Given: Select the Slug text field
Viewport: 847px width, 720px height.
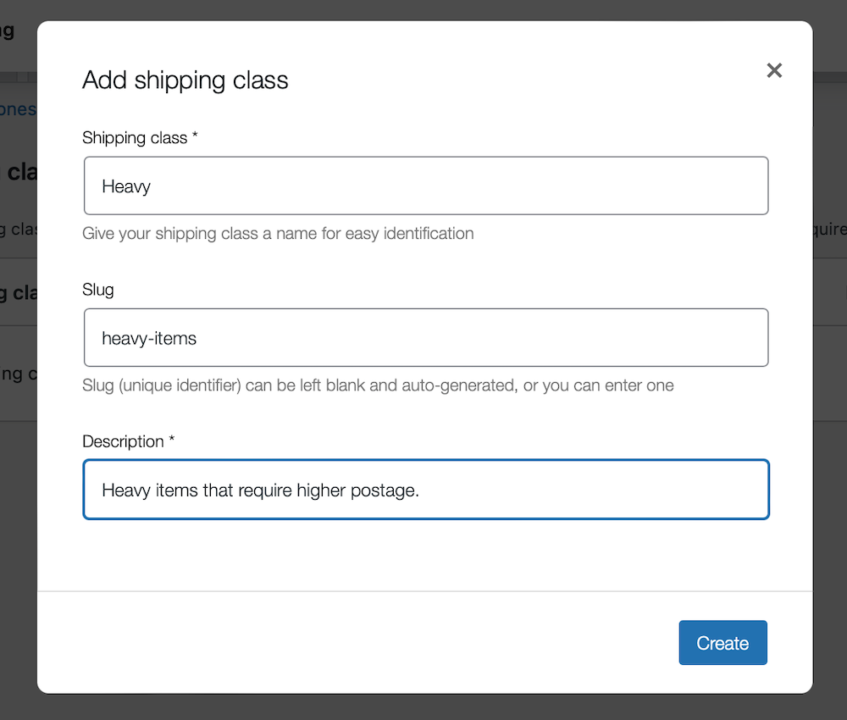Looking at the screenshot, I should pyautogui.click(x=425, y=337).
